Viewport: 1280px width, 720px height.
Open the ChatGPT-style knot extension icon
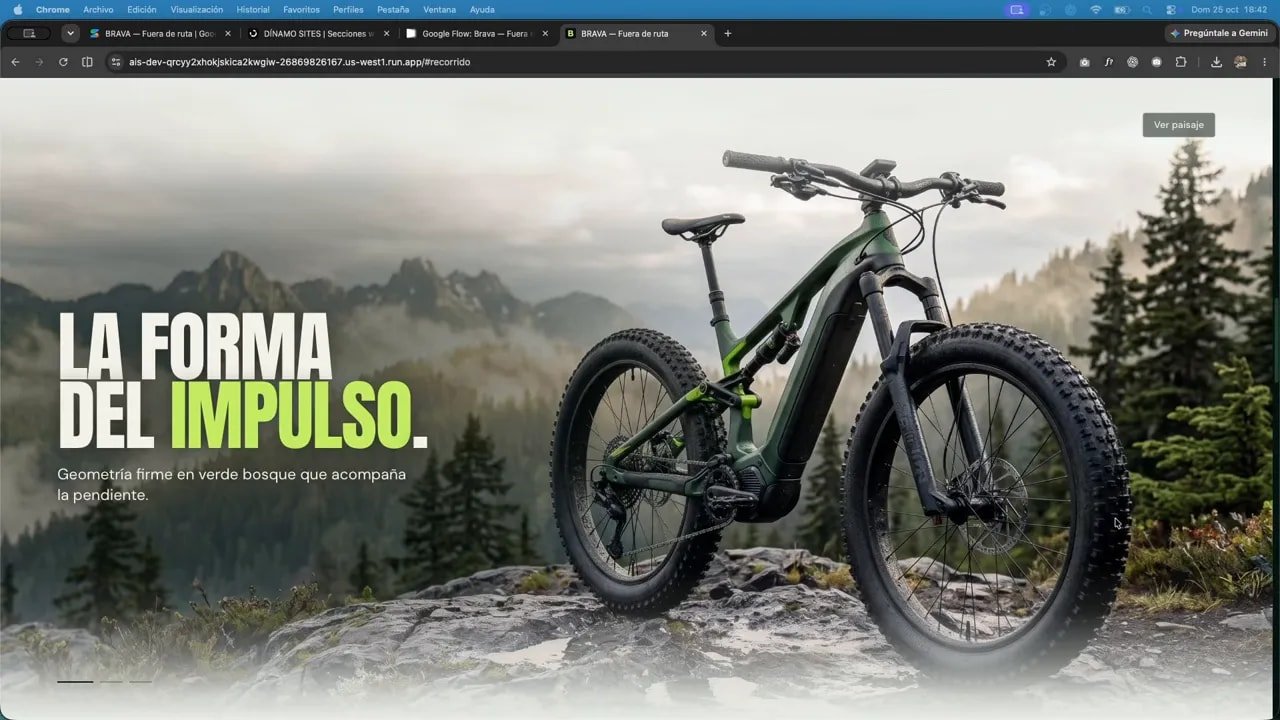tap(1133, 62)
